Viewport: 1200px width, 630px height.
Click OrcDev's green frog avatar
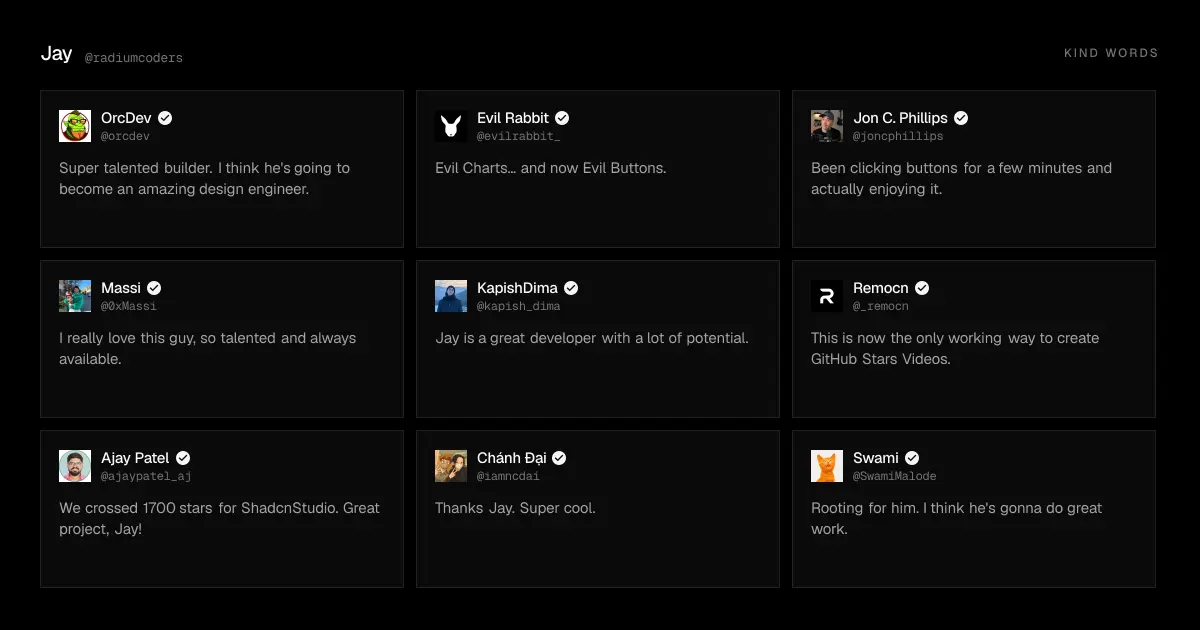coord(75,126)
